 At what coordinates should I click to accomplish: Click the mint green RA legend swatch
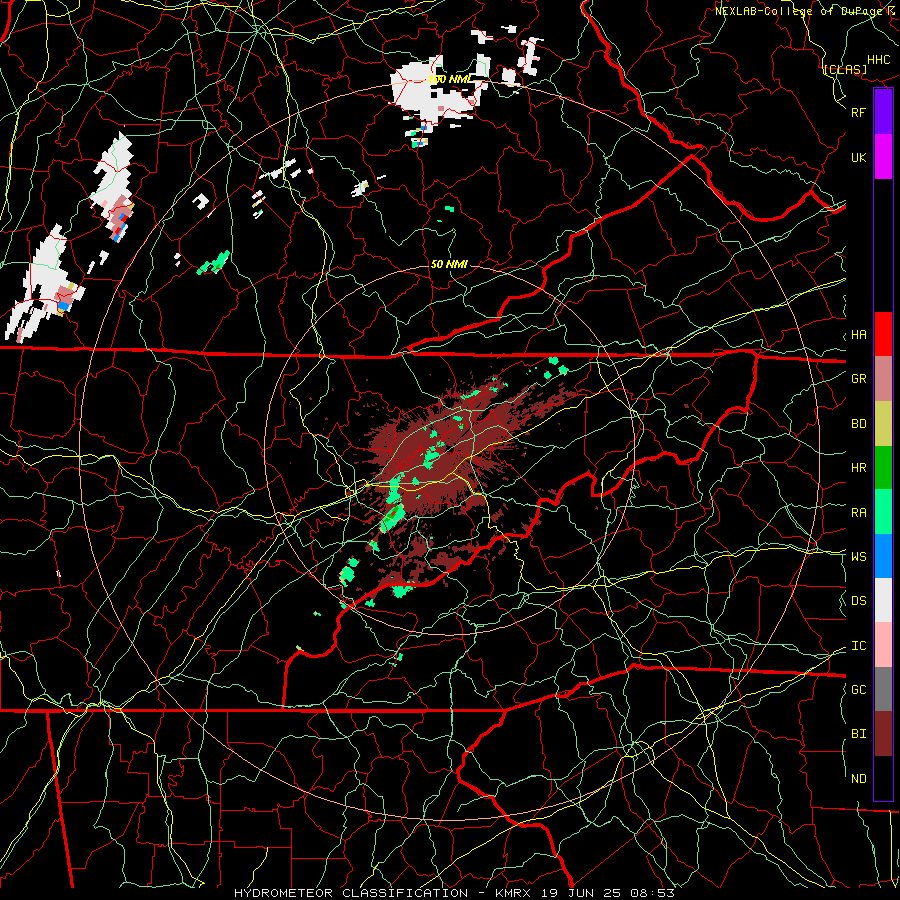coord(883,512)
